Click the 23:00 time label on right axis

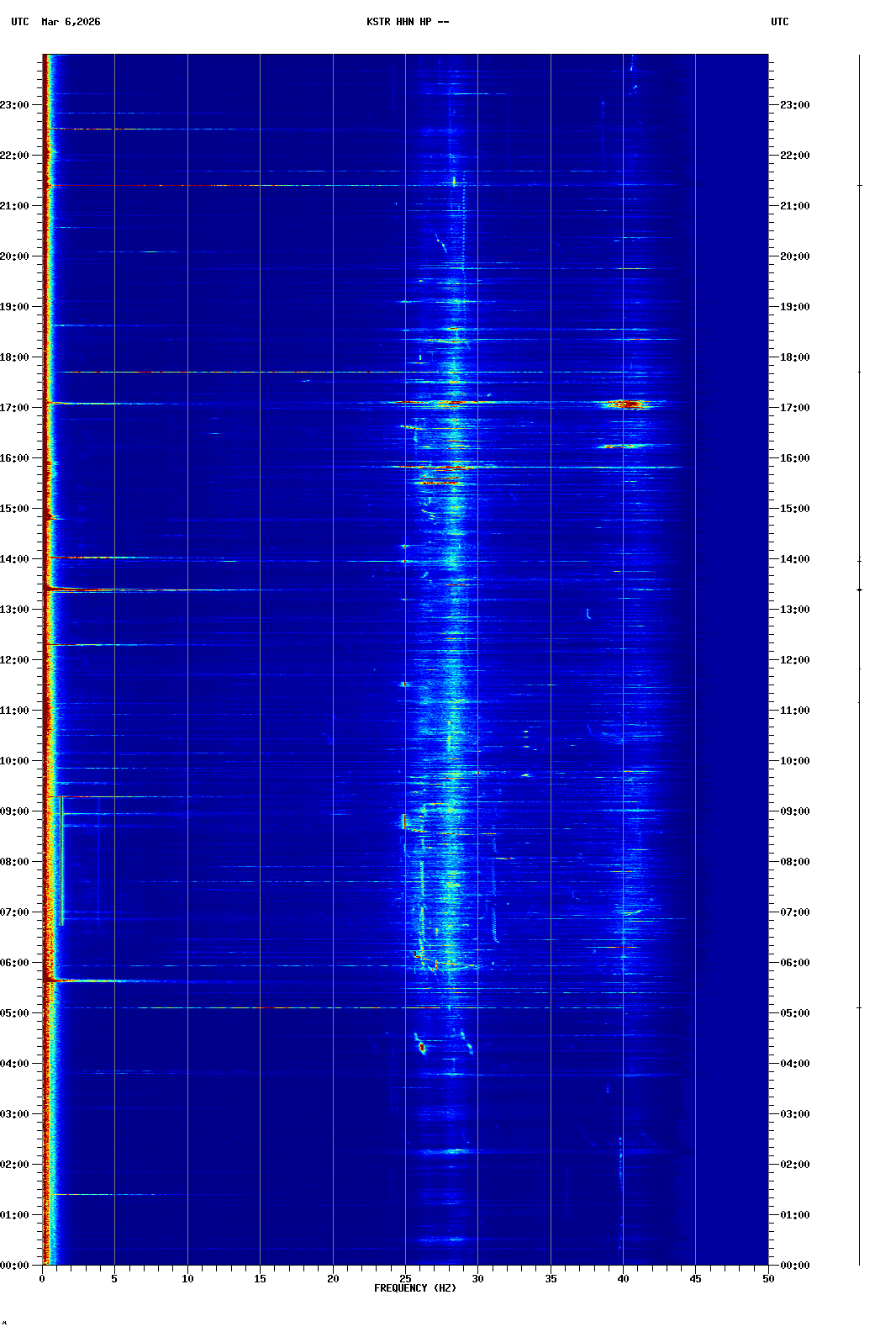pyautogui.click(x=794, y=105)
